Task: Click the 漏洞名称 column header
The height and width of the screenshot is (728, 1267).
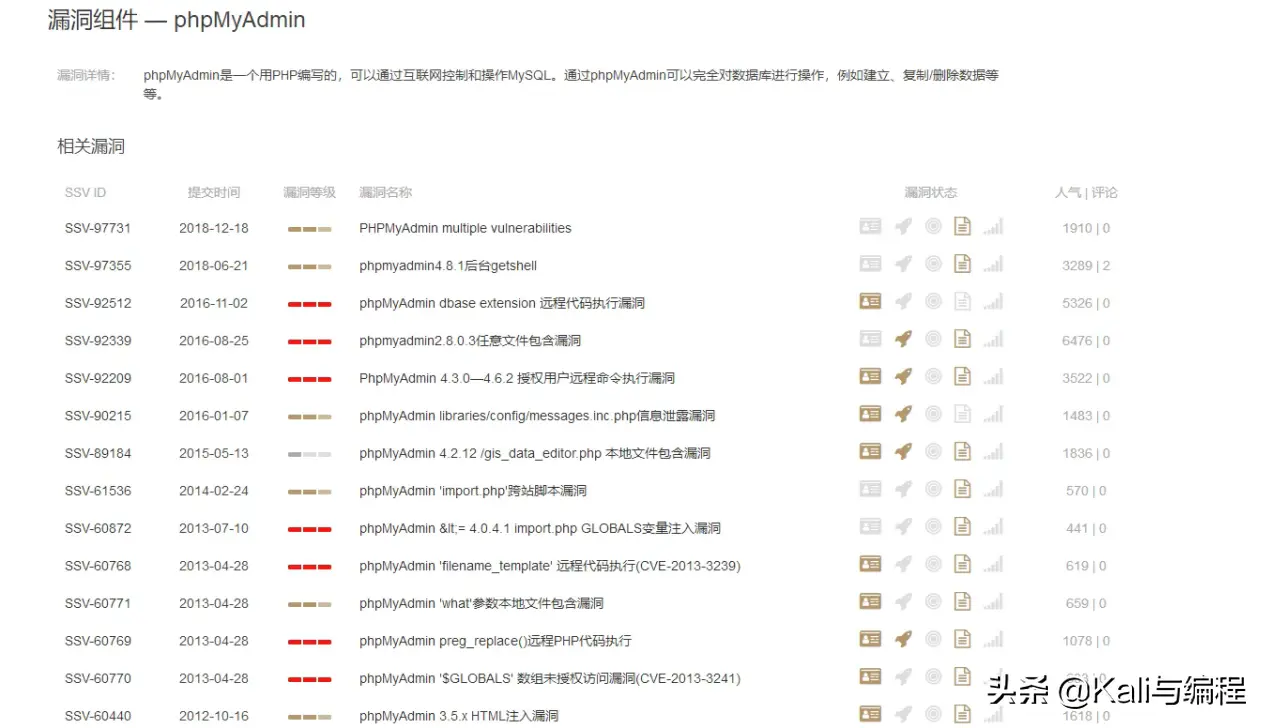Action: pyautogui.click(x=385, y=192)
